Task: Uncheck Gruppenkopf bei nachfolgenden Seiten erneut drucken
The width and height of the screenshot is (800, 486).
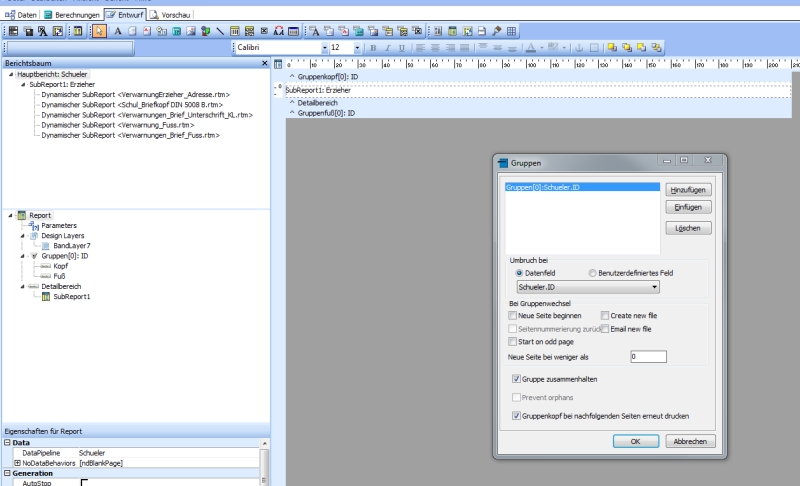Action: (x=516, y=416)
